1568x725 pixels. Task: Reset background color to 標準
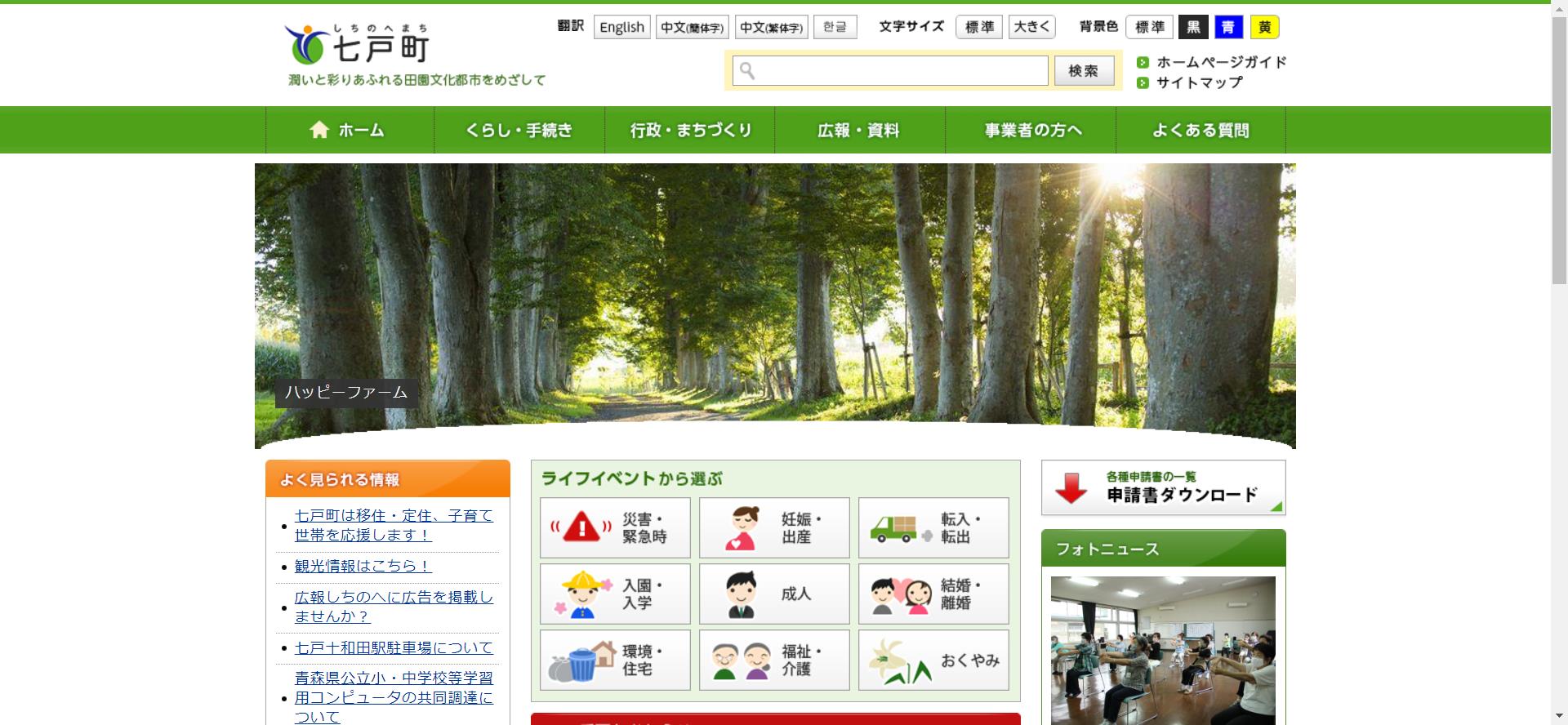coord(1150,27)
